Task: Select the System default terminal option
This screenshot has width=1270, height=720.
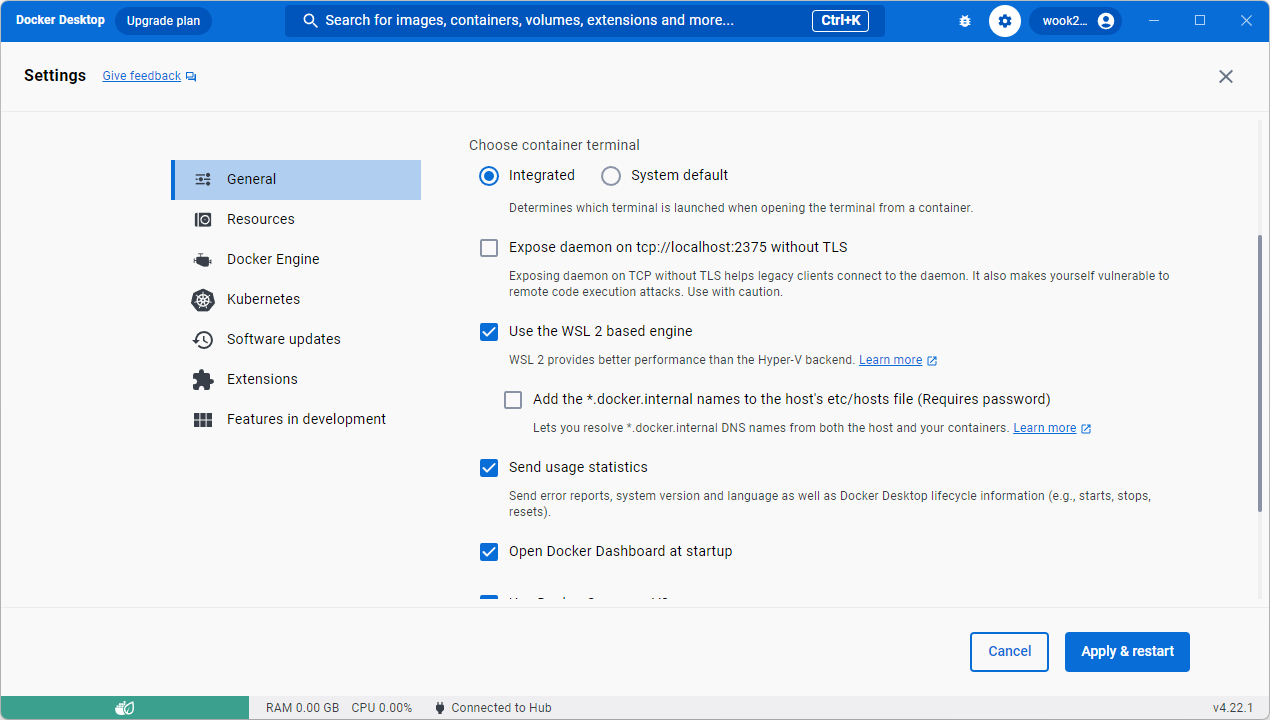Action: 611,176
